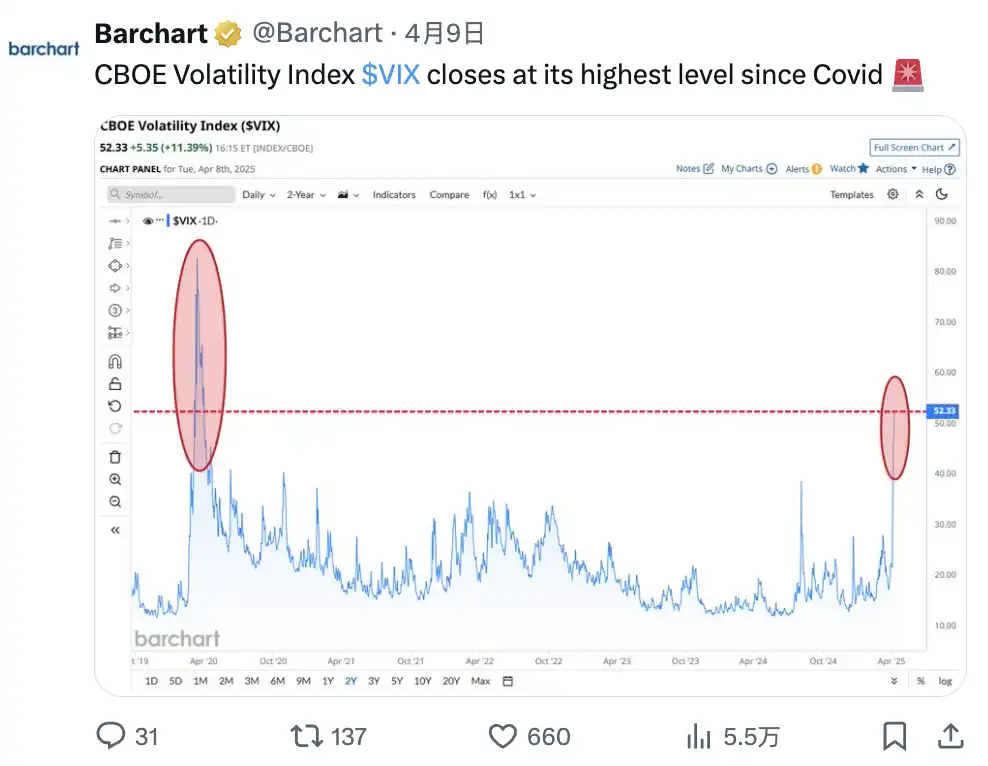
Task: Open the Indicators menu
Action: [394, 195]
